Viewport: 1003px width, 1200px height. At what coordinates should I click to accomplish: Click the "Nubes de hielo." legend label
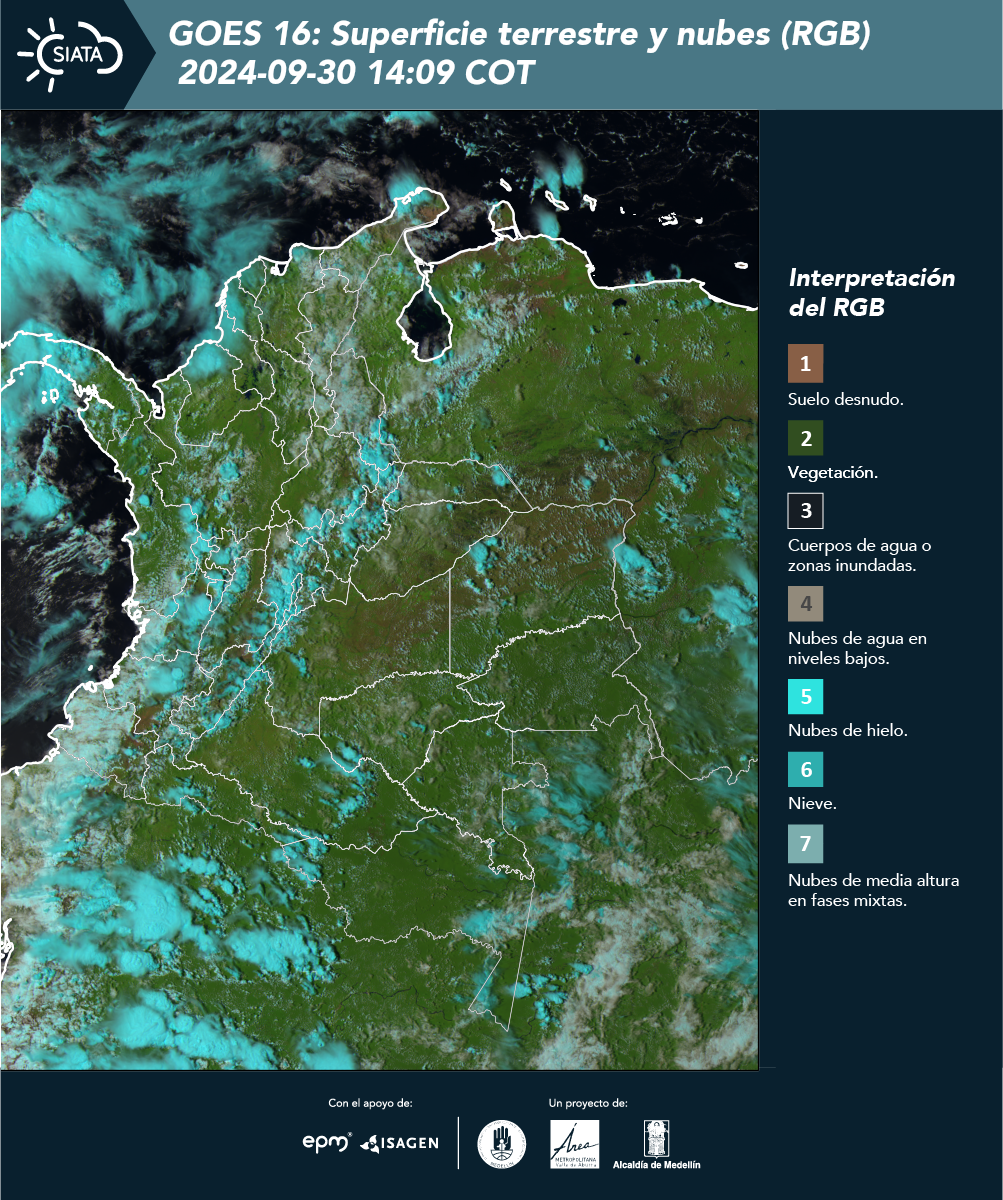tap(848, 731)
